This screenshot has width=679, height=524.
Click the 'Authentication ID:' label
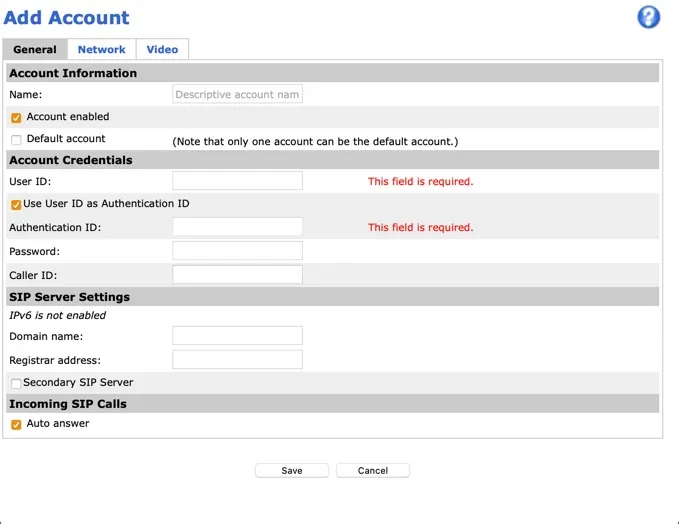click(55, 227)
